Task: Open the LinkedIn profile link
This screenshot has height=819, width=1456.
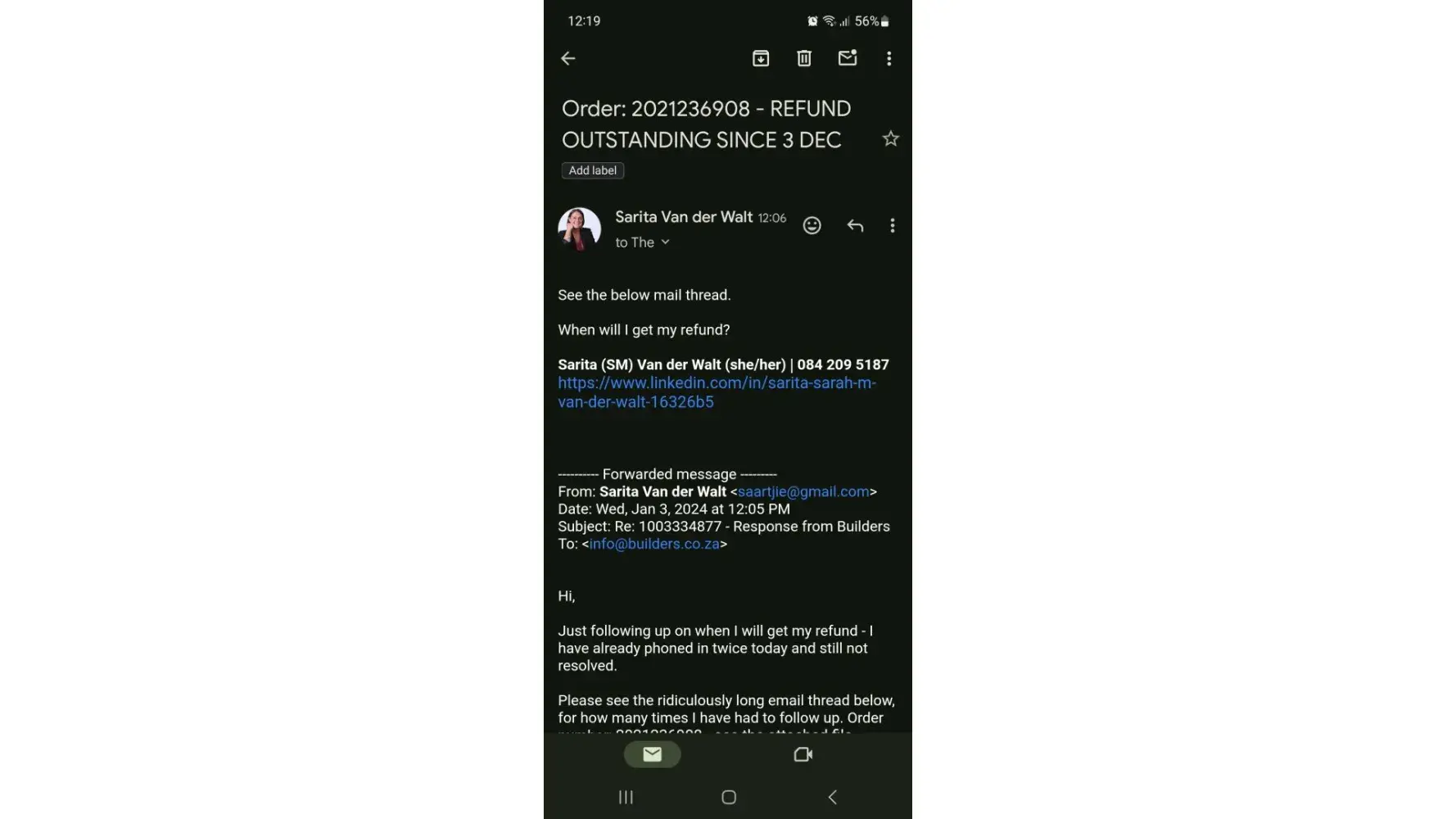Action: point(717,392)
